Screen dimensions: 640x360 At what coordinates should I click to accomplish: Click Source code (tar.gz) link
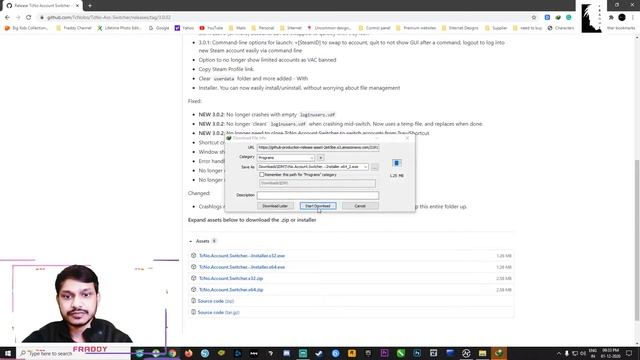218,312
